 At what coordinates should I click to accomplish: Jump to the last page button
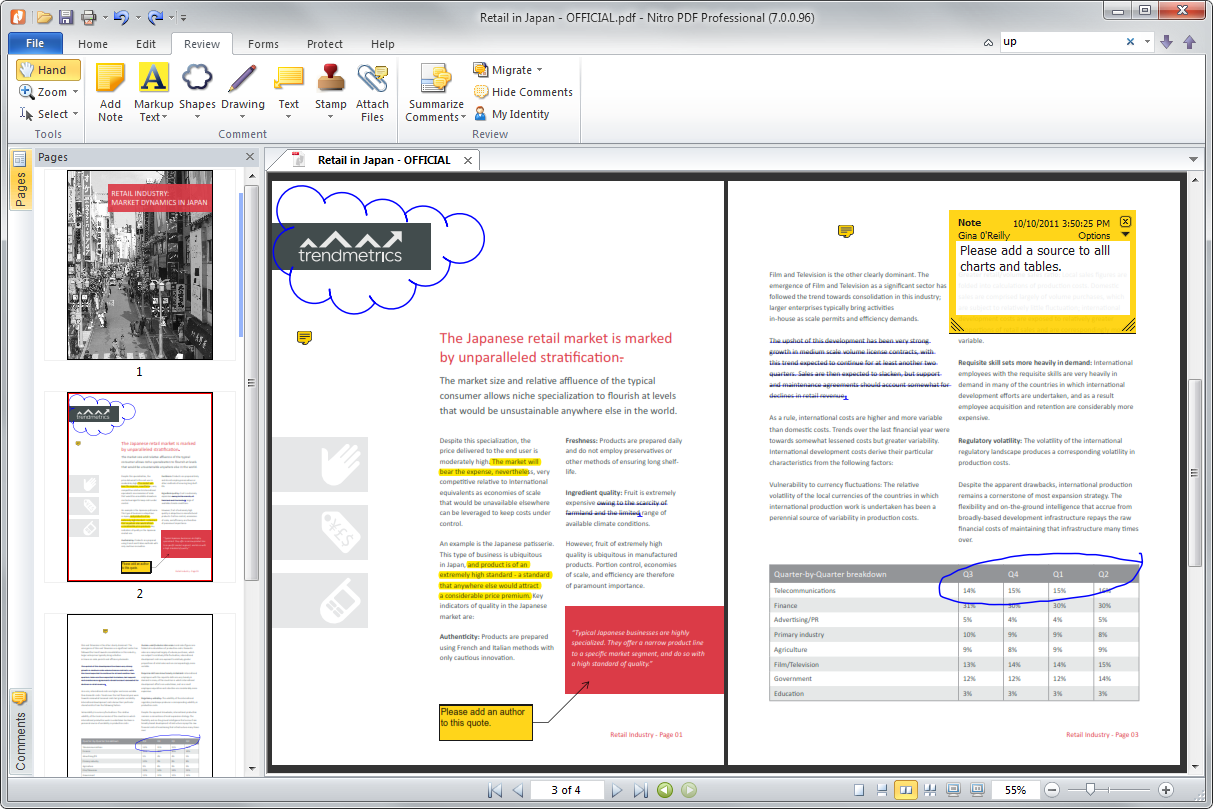(643, 789)
